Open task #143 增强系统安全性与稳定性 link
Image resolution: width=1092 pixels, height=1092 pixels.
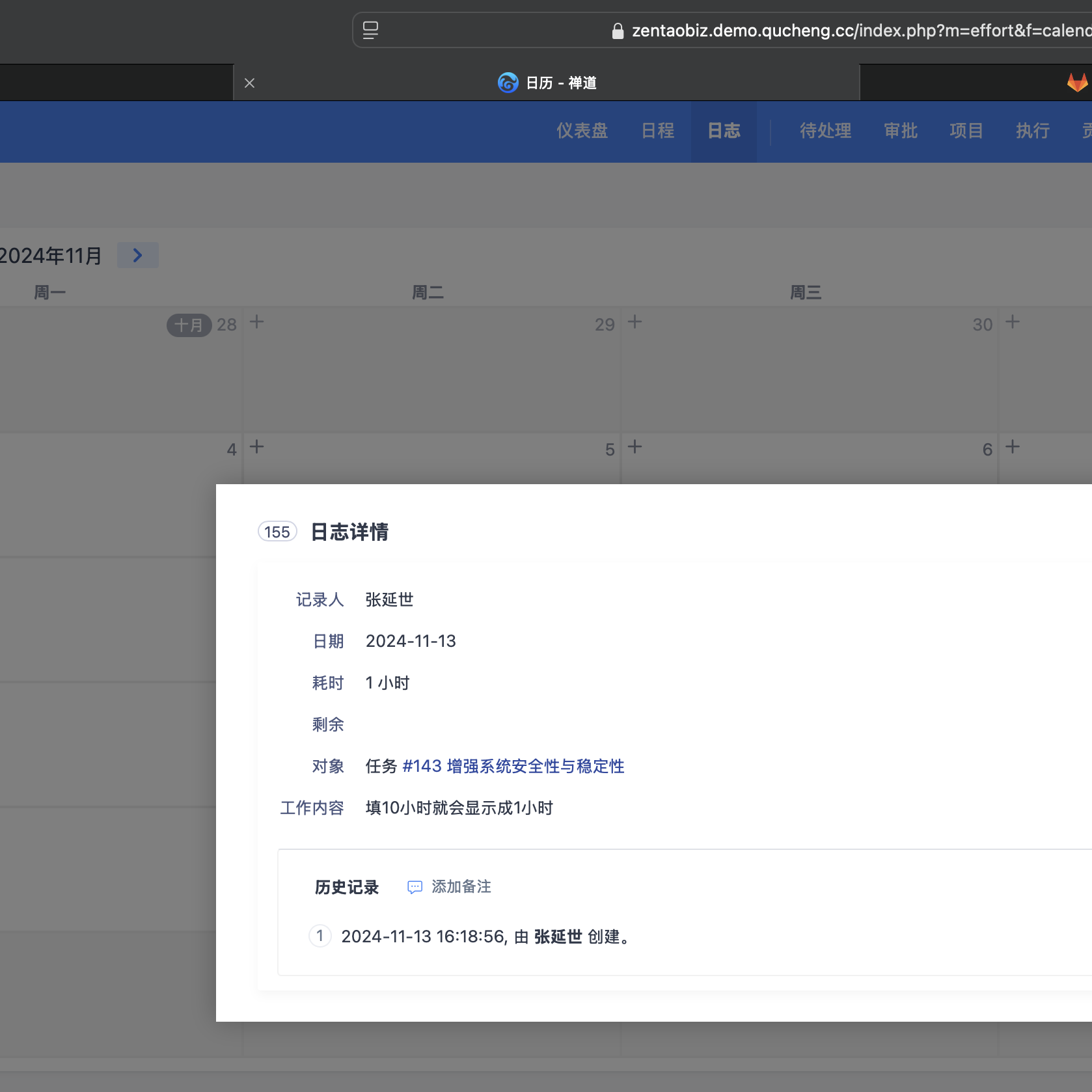[513, 766]
